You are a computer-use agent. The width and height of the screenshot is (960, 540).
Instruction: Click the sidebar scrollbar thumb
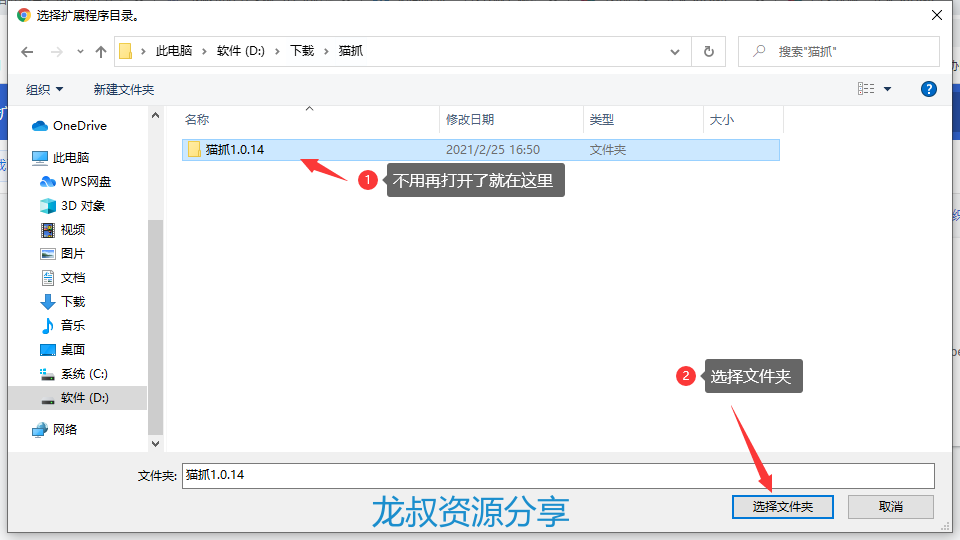point(155,326)
